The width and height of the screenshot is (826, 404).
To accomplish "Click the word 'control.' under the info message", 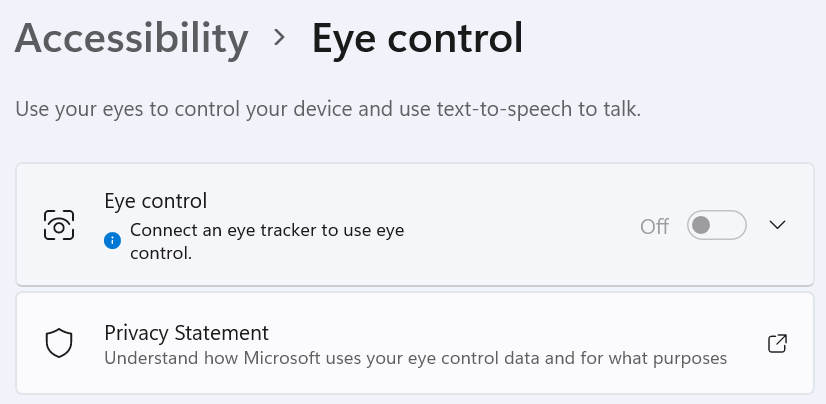I will pos(161,253).
